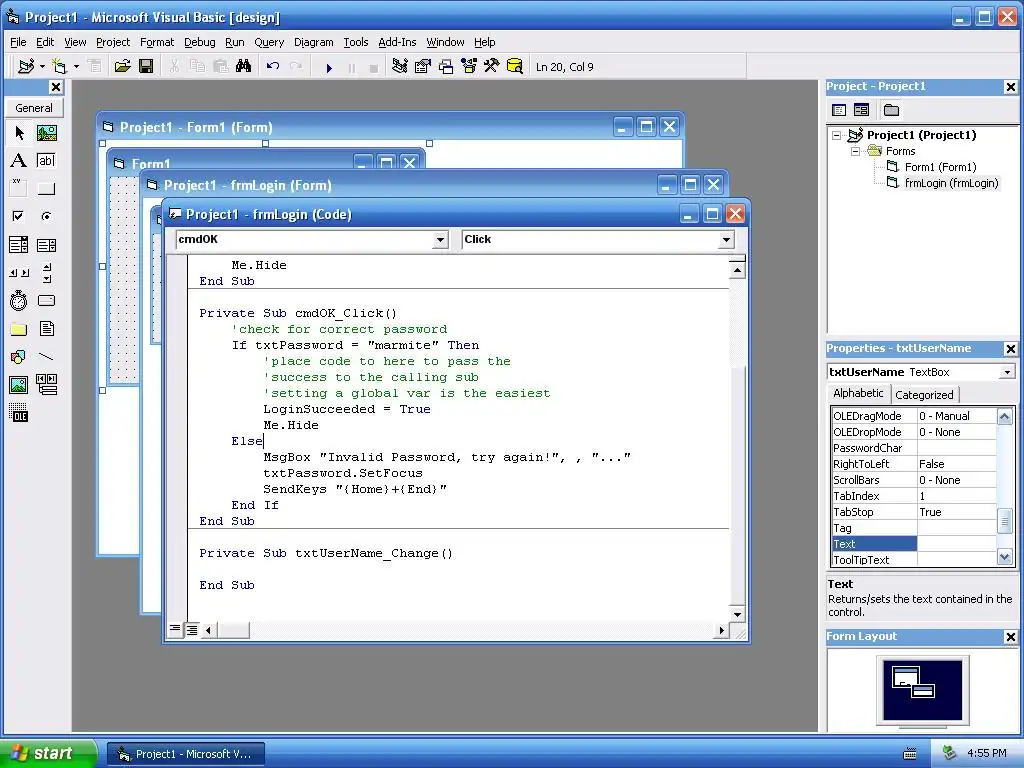Open Object Browser from toolbar

[469, 67]
